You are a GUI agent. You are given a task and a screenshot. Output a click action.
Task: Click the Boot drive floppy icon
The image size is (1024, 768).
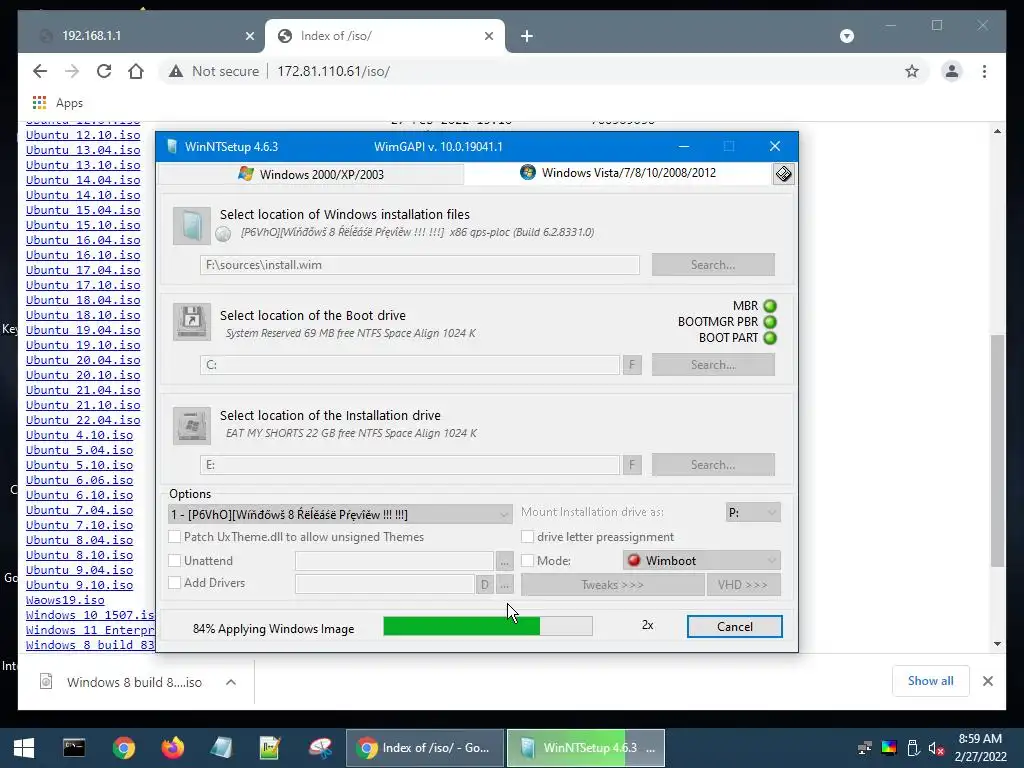tap(191, 322)
